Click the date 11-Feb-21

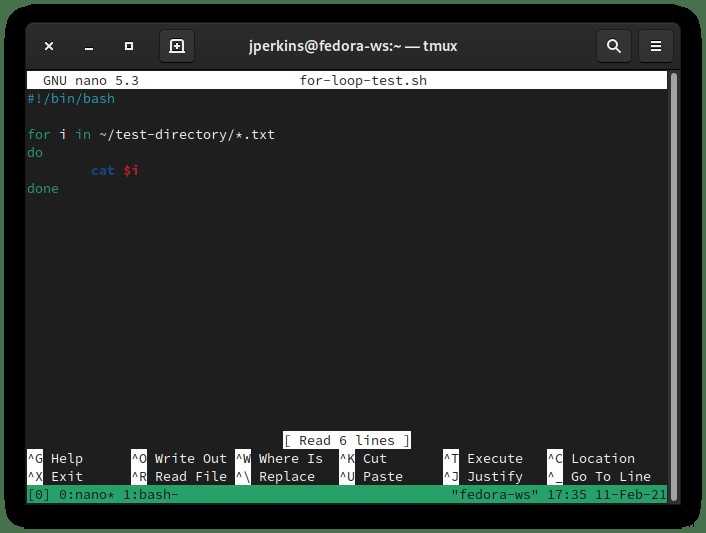pos(631,495)
